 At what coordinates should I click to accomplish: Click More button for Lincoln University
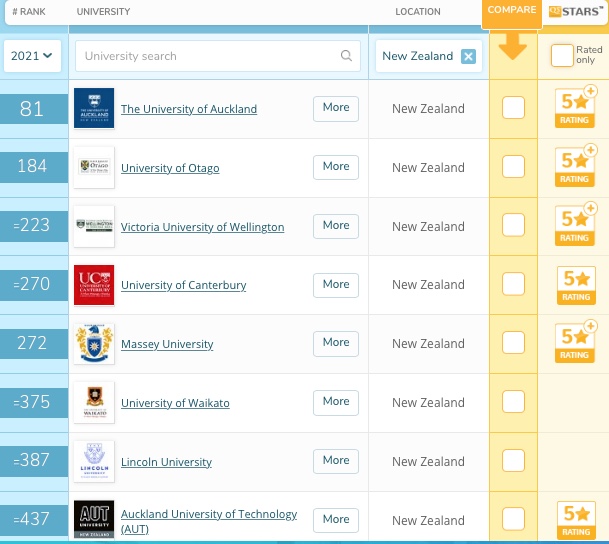click(336, 461)
